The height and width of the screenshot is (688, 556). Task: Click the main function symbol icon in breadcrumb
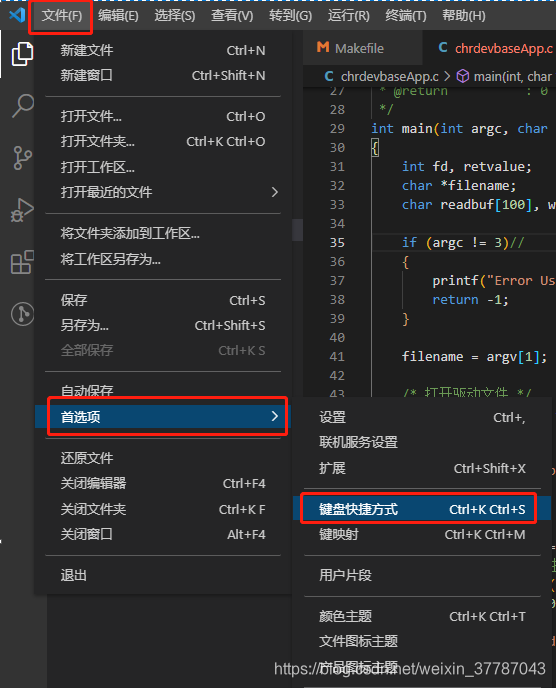(x=463, y=76)
